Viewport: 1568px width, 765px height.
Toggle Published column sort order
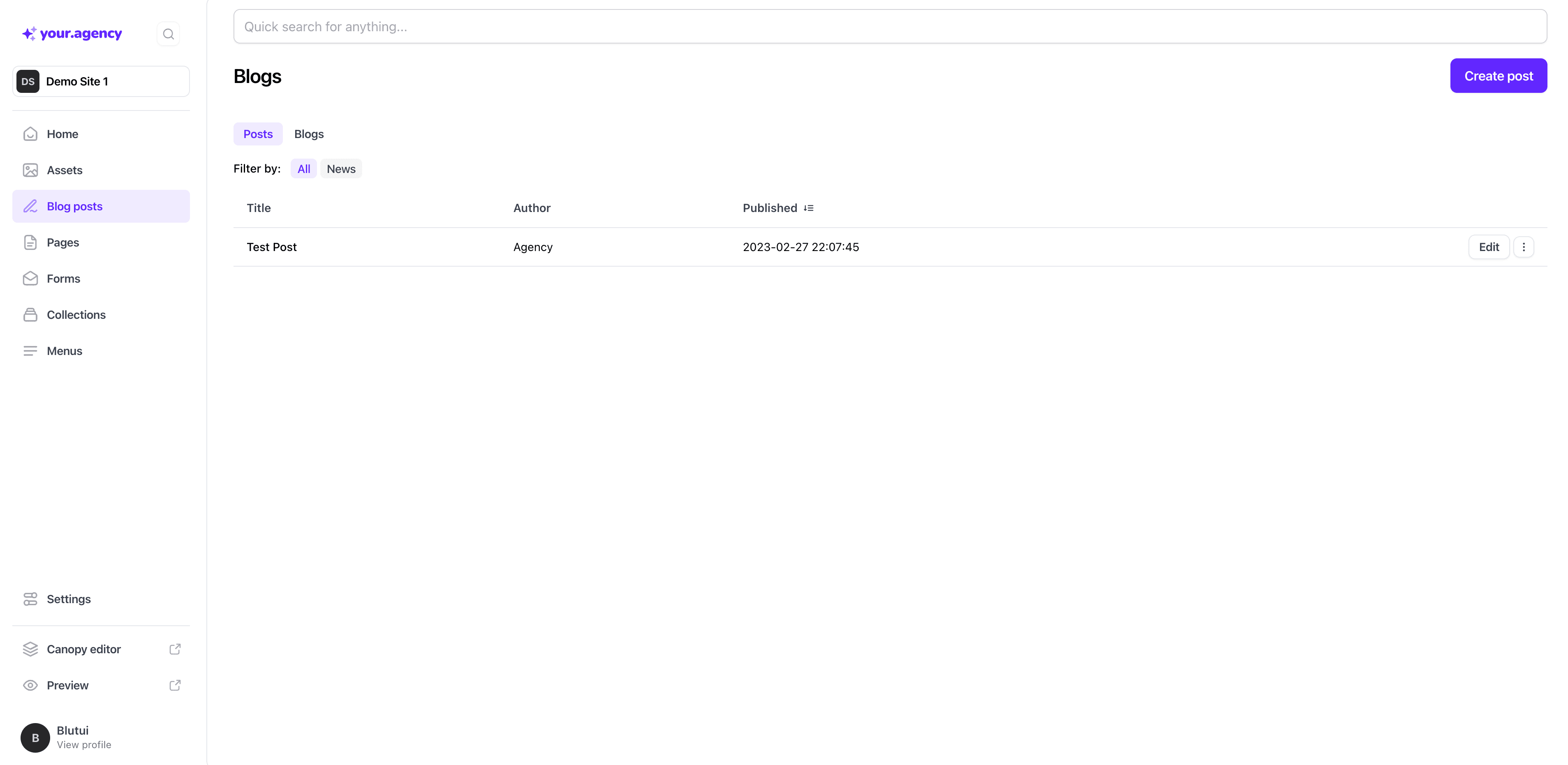[x=809, y=207]
